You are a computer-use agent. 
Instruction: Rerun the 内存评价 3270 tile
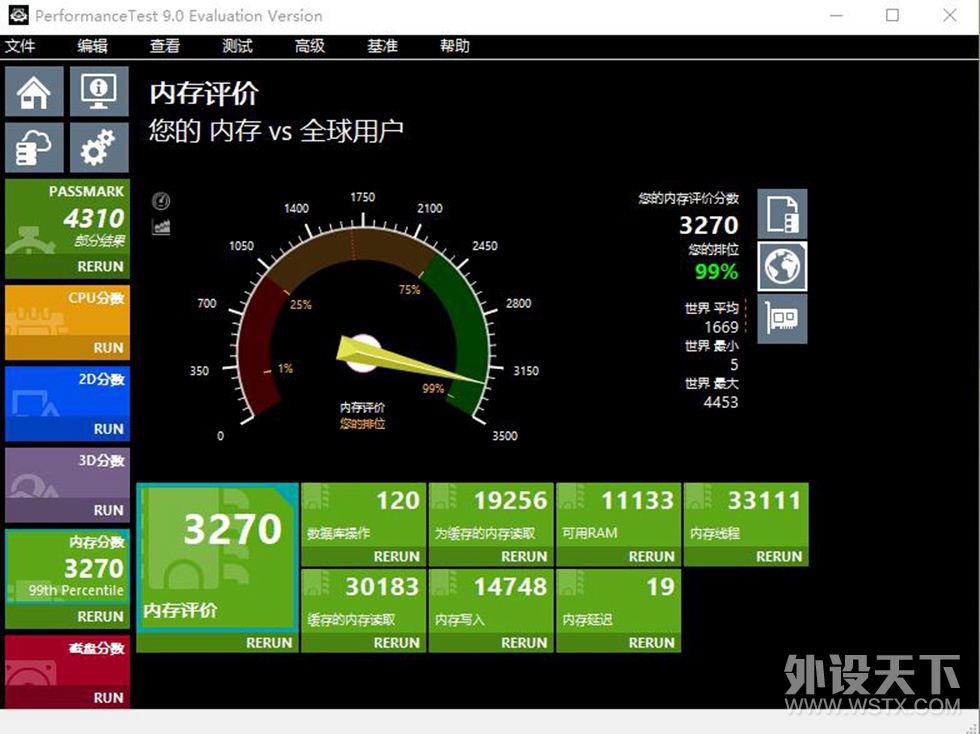tap(269, 643)
